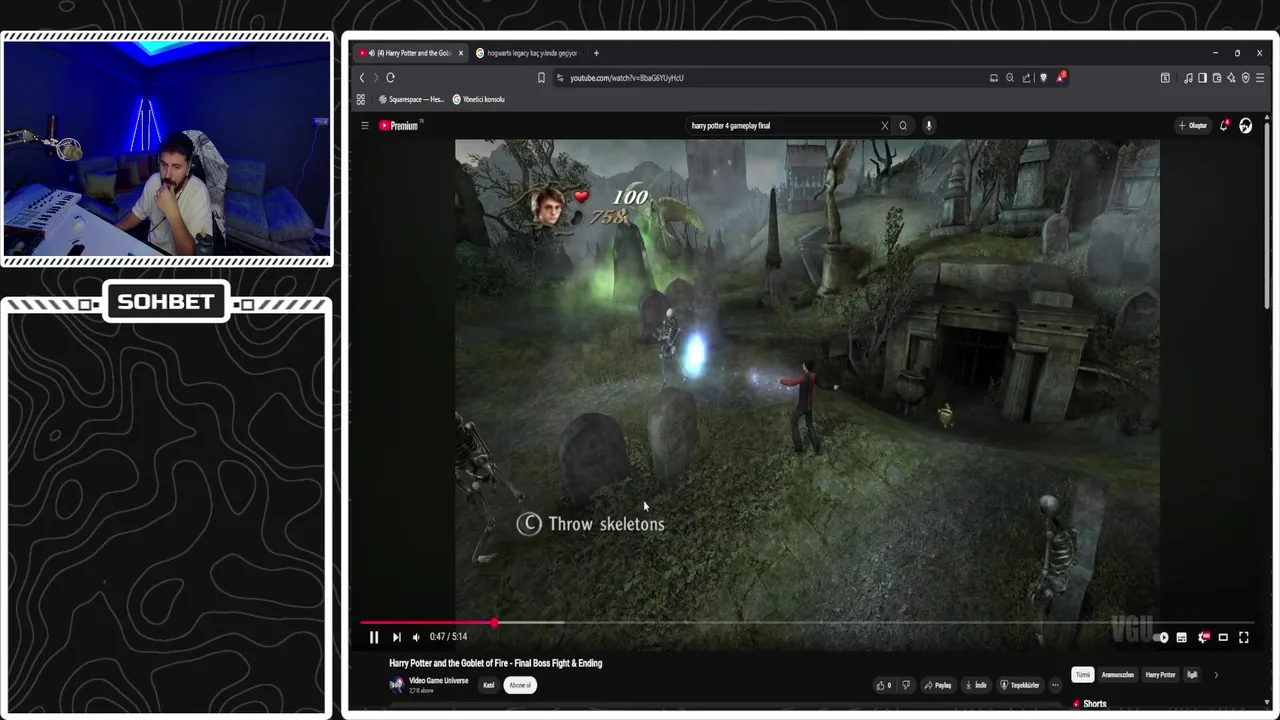This screenshot has width=1280, height=720.
Task: Dislike the video
Action: pyautogui.click(x=906, y=685)
